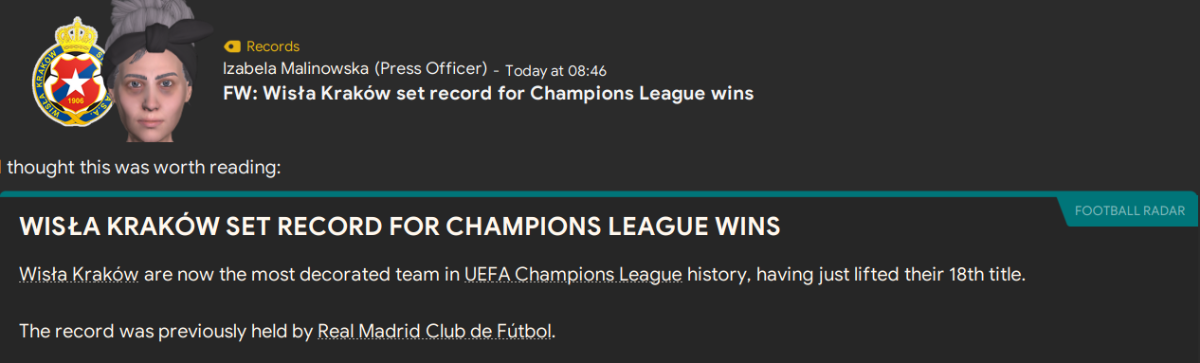Viewport: 1200px width, 363px height.
Task: Click the yellow Records tag icon
Action: tap(232, 46)
